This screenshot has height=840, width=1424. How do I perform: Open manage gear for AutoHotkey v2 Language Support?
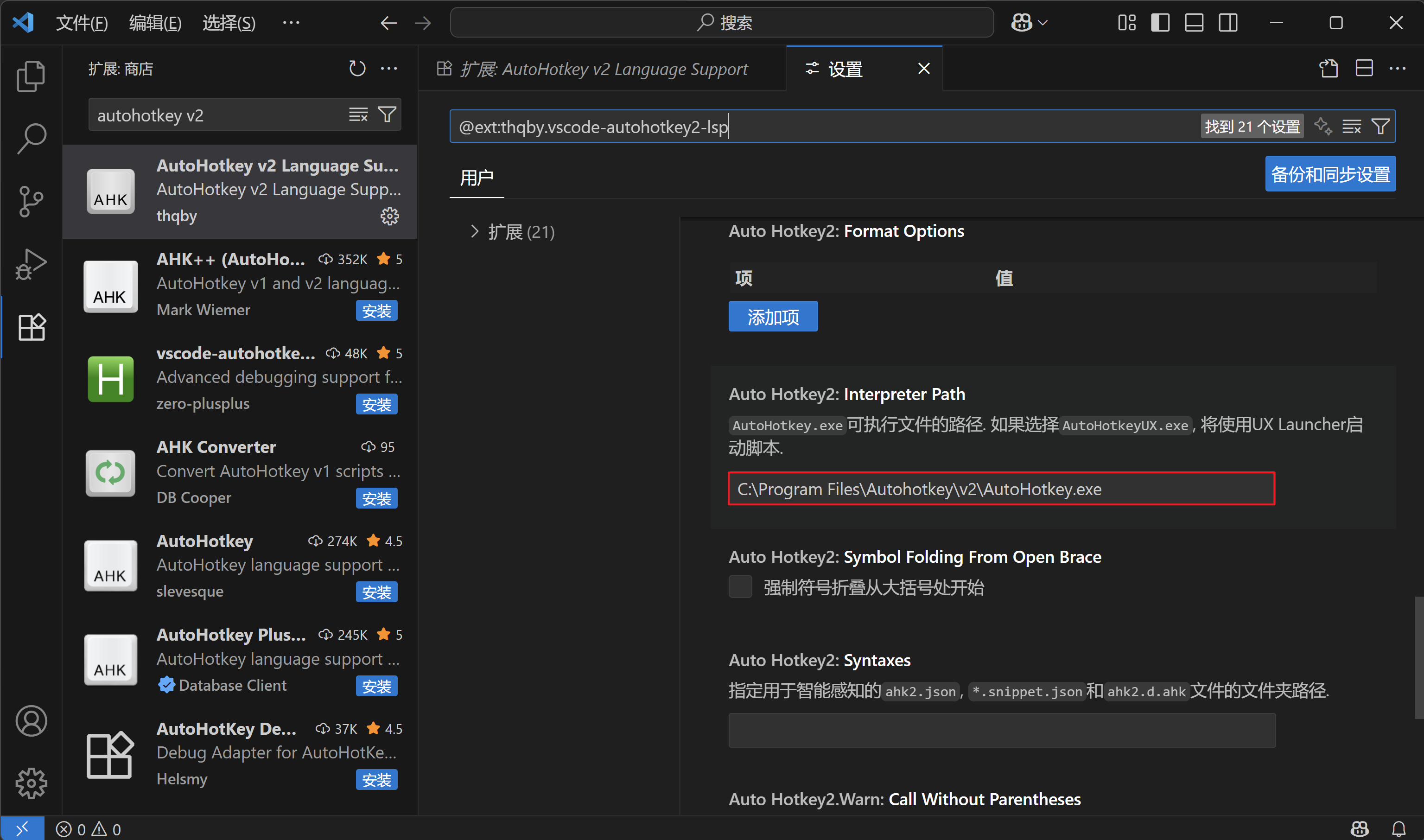pos(389,216)
